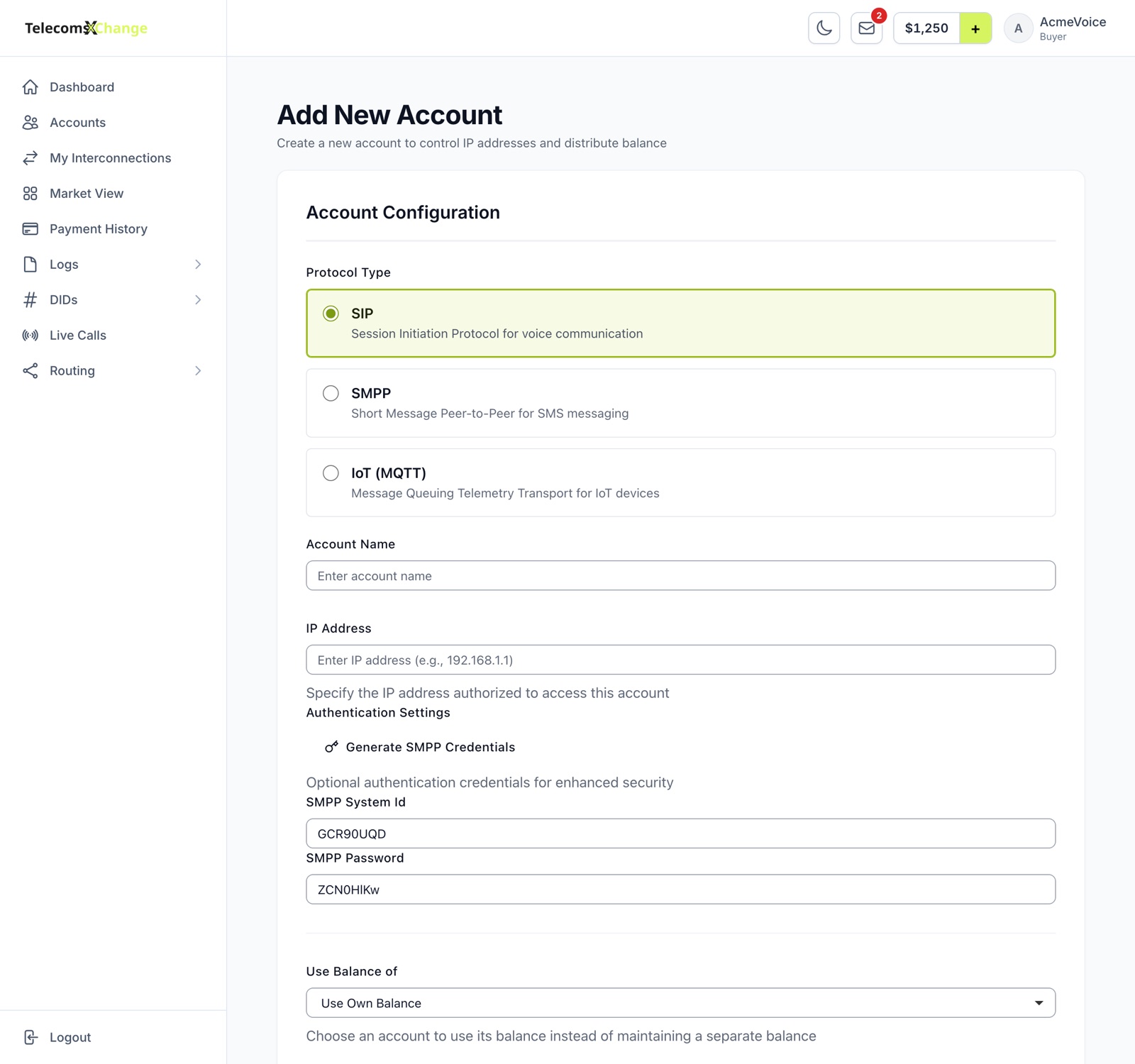Click the SMPP System Id field
The width and height of the screenshot is (1135, 1064).
click(x=680, y=833)
